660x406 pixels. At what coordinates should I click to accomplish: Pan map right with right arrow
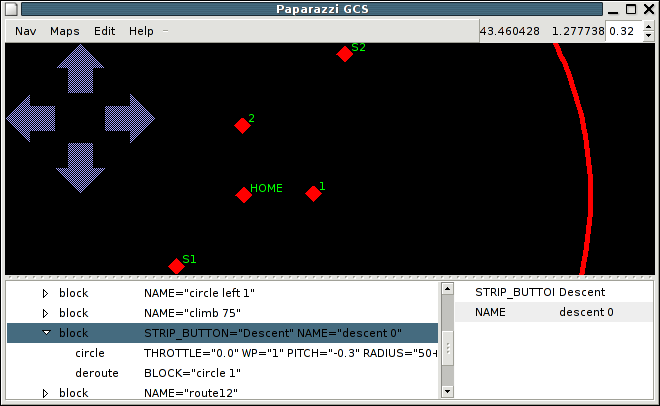pyautogui.click(x=130, y=119)
